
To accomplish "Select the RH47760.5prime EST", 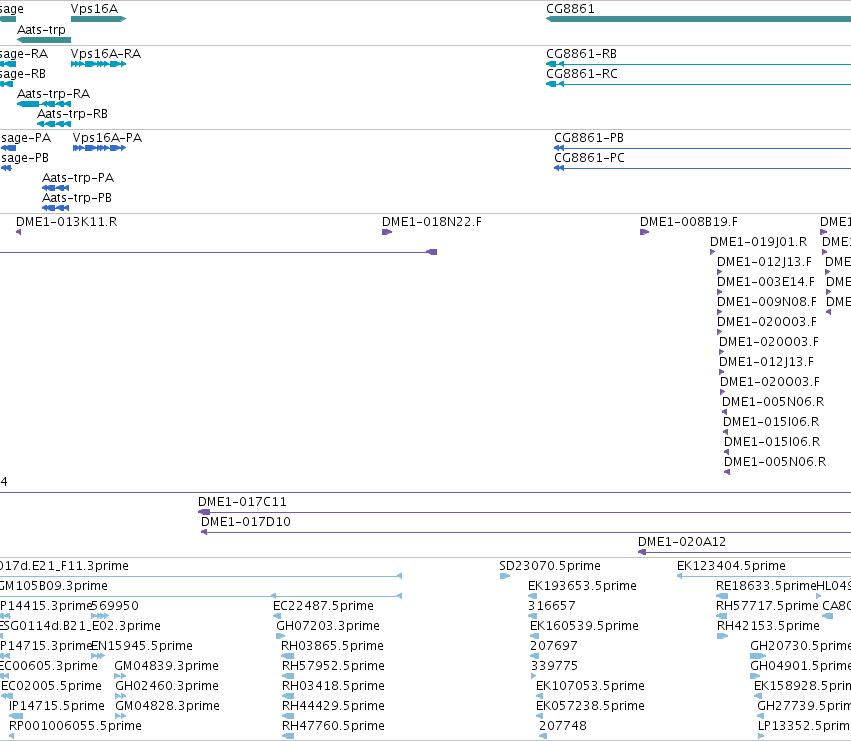I will click(333, 727).
